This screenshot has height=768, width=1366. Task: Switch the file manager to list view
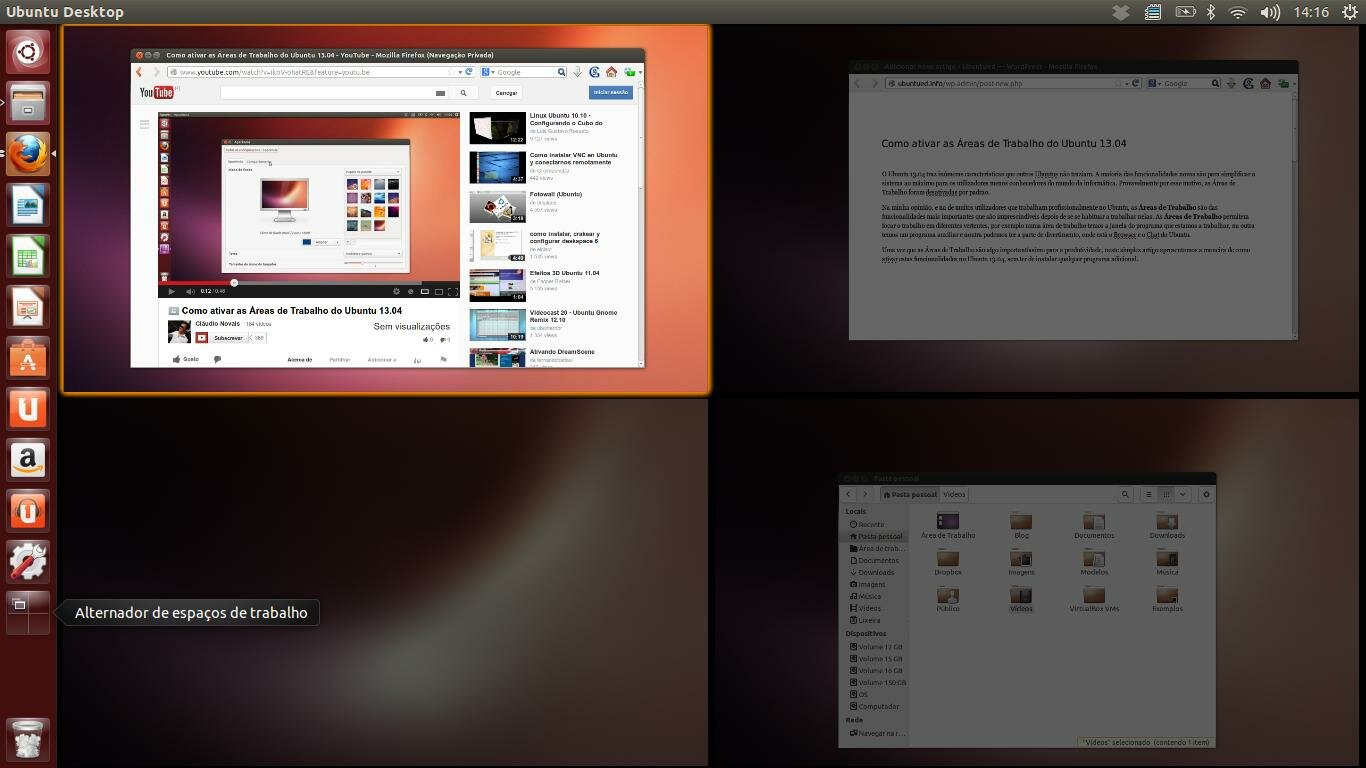pyautogui.click(x=1148, y=494)
